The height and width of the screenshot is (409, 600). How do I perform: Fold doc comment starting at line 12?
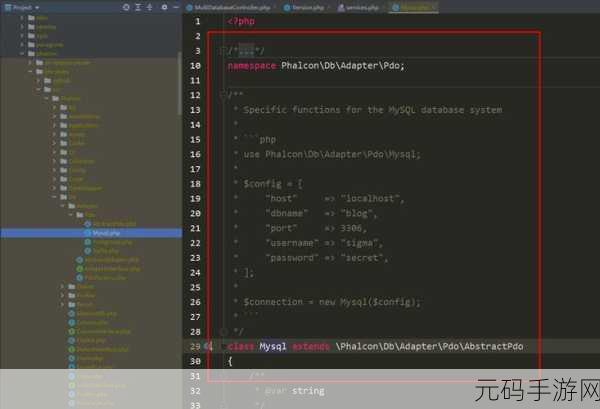coord(223,95)
